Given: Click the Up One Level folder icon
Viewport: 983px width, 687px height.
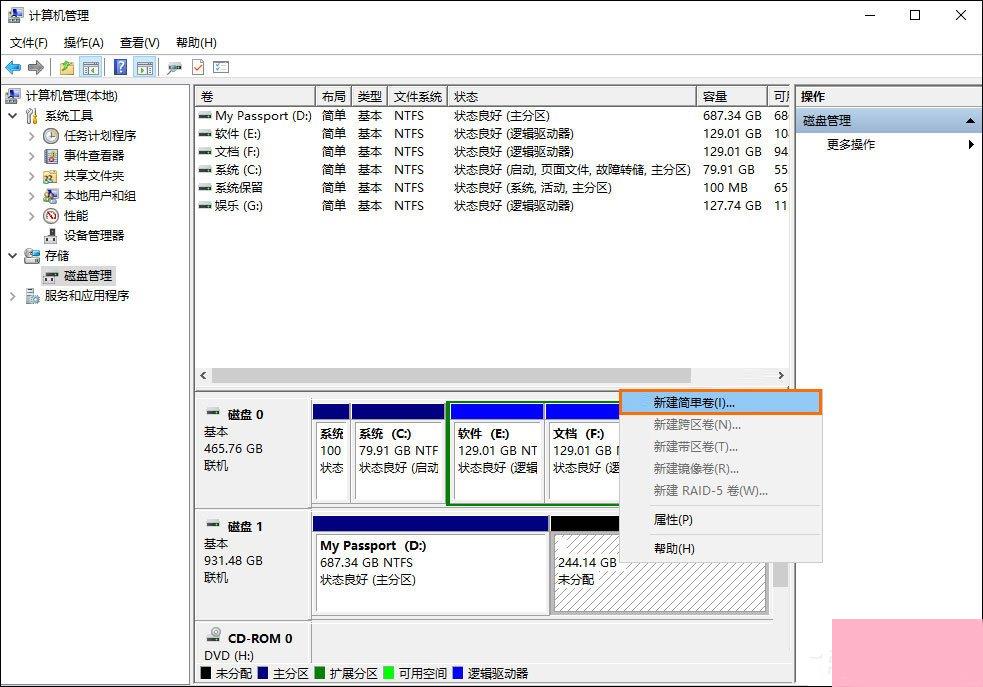Looking at the screenshot, I should coord(67,67).
